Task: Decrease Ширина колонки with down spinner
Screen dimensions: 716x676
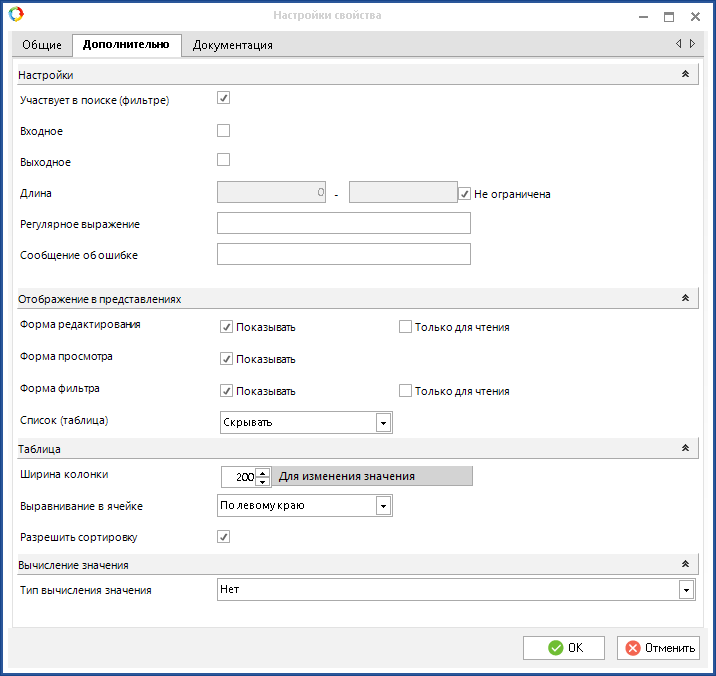Action: click(263, 481)
